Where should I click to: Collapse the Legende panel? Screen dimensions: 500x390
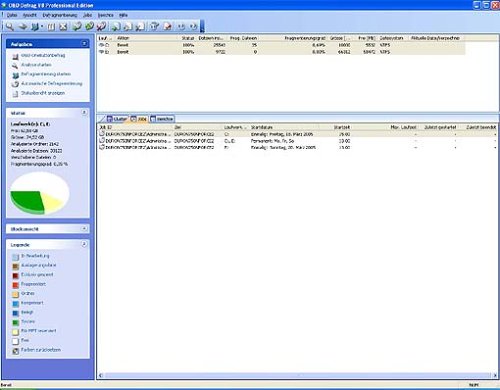84,244
